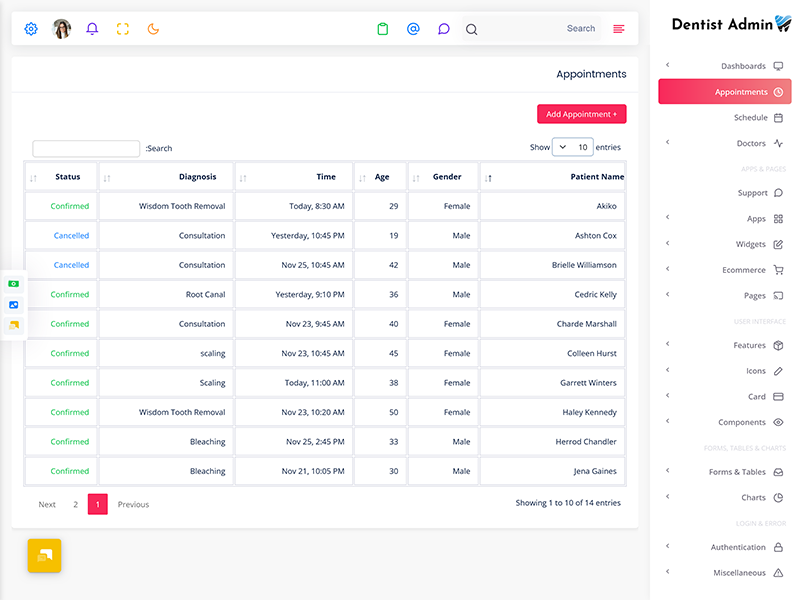This screenshot has width=800, height=600.
Task: Open the yellow floating chat button
Action: pos(44,556)
